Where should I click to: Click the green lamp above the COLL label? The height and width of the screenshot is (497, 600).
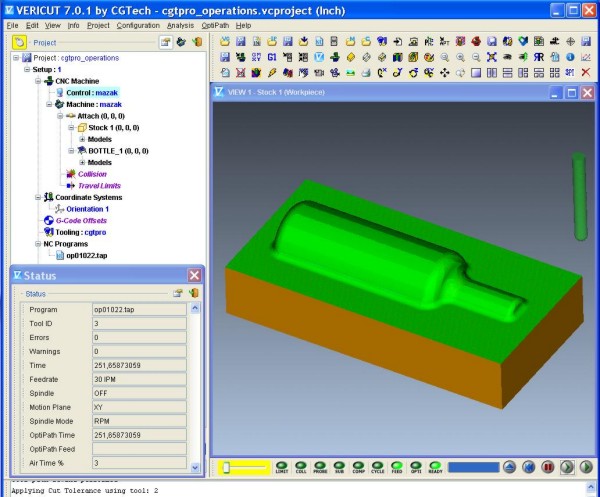[x=301, y=465]
